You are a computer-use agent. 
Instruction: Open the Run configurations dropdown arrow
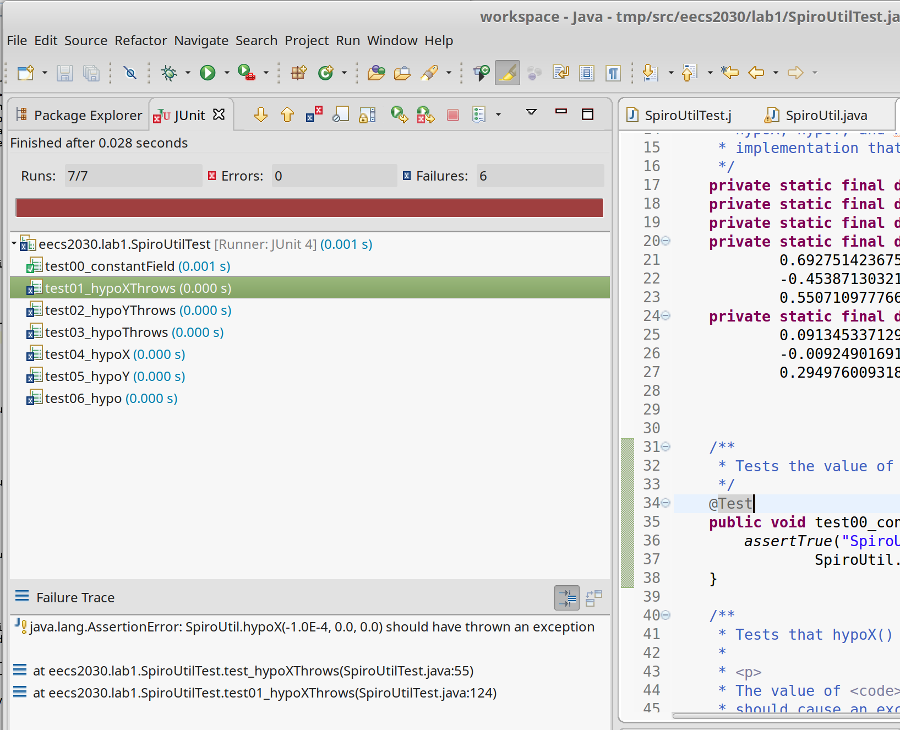226,73
